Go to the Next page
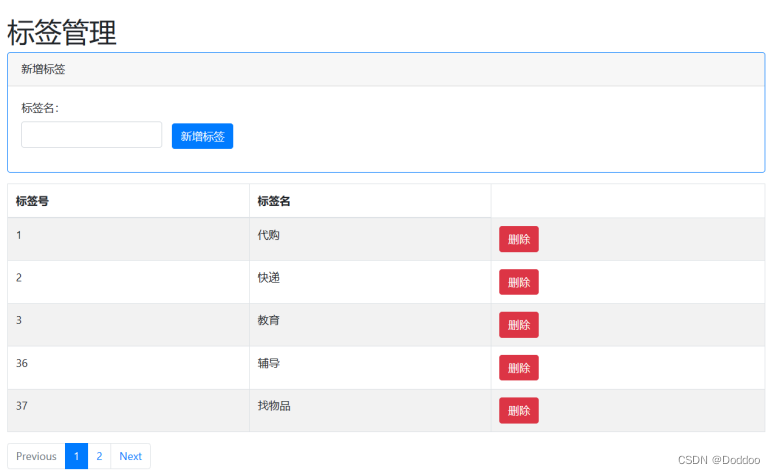Viewport: 775px width, 474px height. point(130,456)
